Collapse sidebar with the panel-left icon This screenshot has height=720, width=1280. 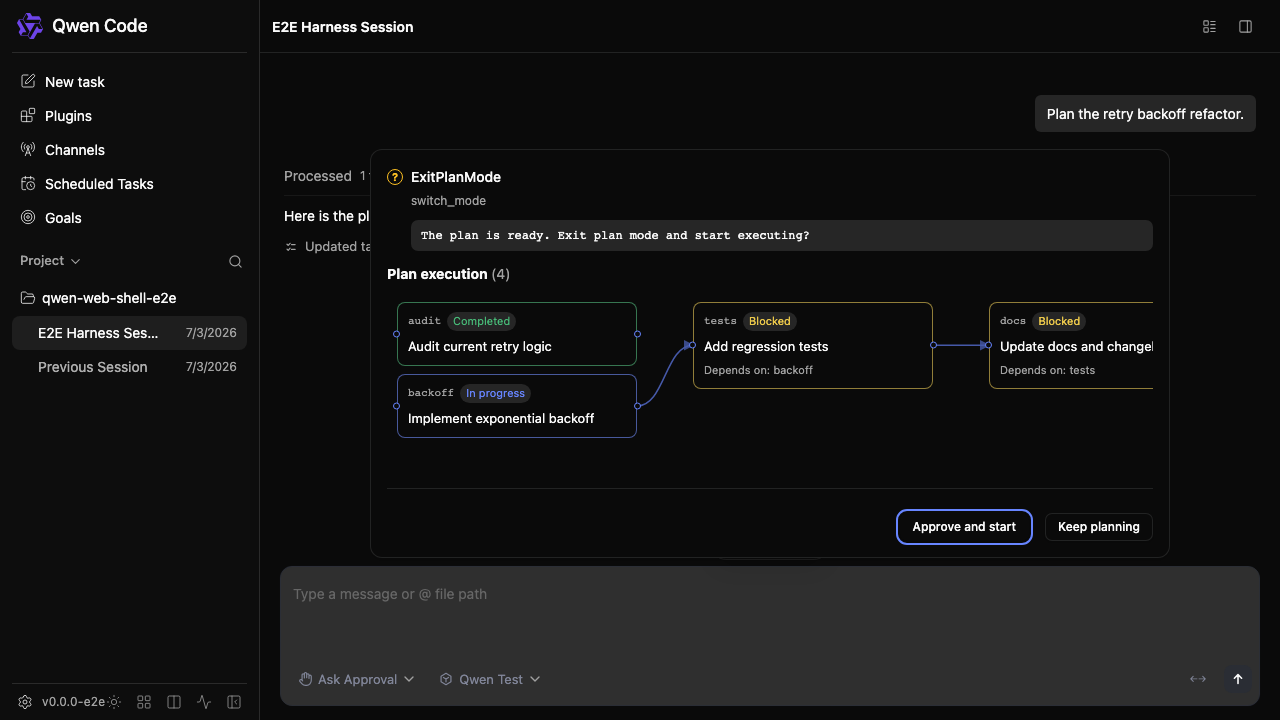click(x=234, y=702)
